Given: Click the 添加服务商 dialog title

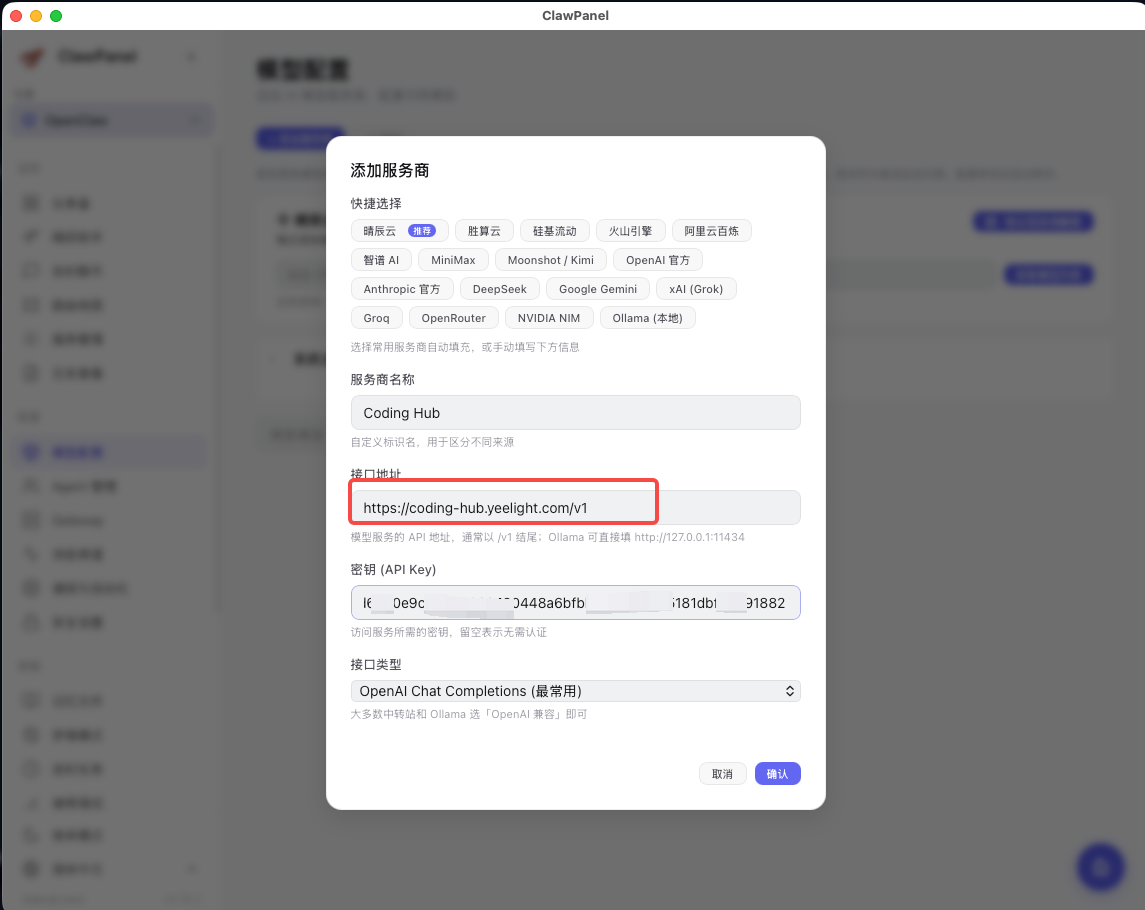Looking at the screenshot, I should coord(390,171).
